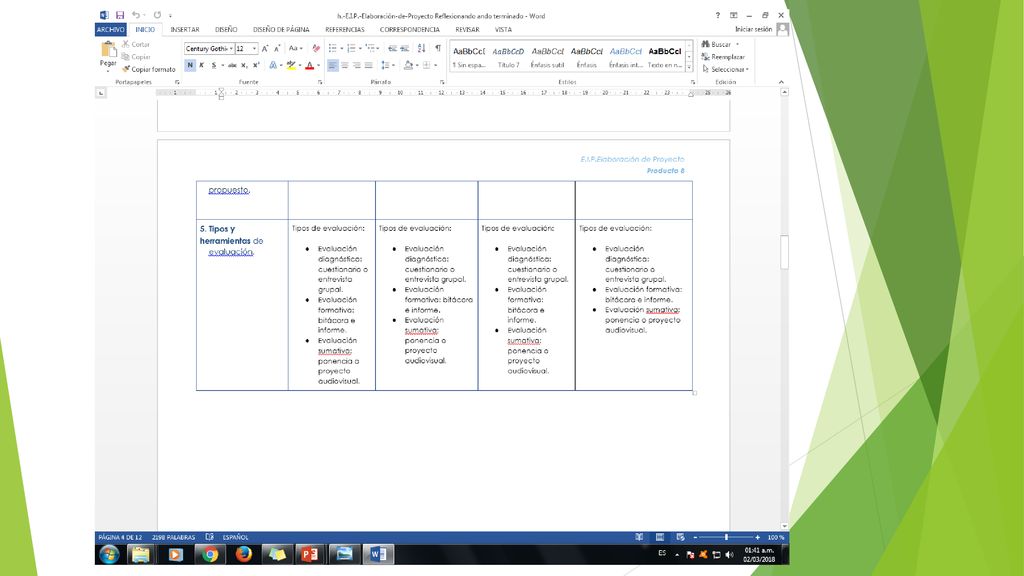
Task: Switch to the DISEÑO DE PÁGINA tab
Action: (281, 29)
